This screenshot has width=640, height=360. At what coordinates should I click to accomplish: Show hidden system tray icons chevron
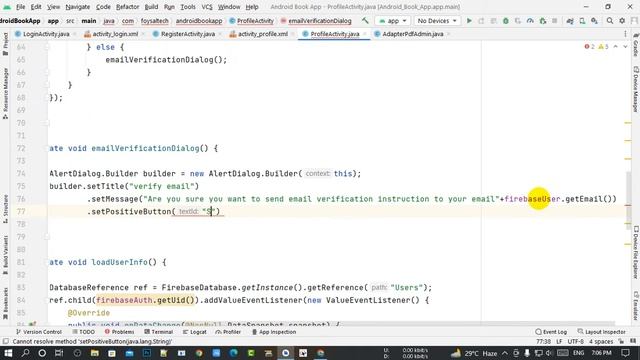505,353
